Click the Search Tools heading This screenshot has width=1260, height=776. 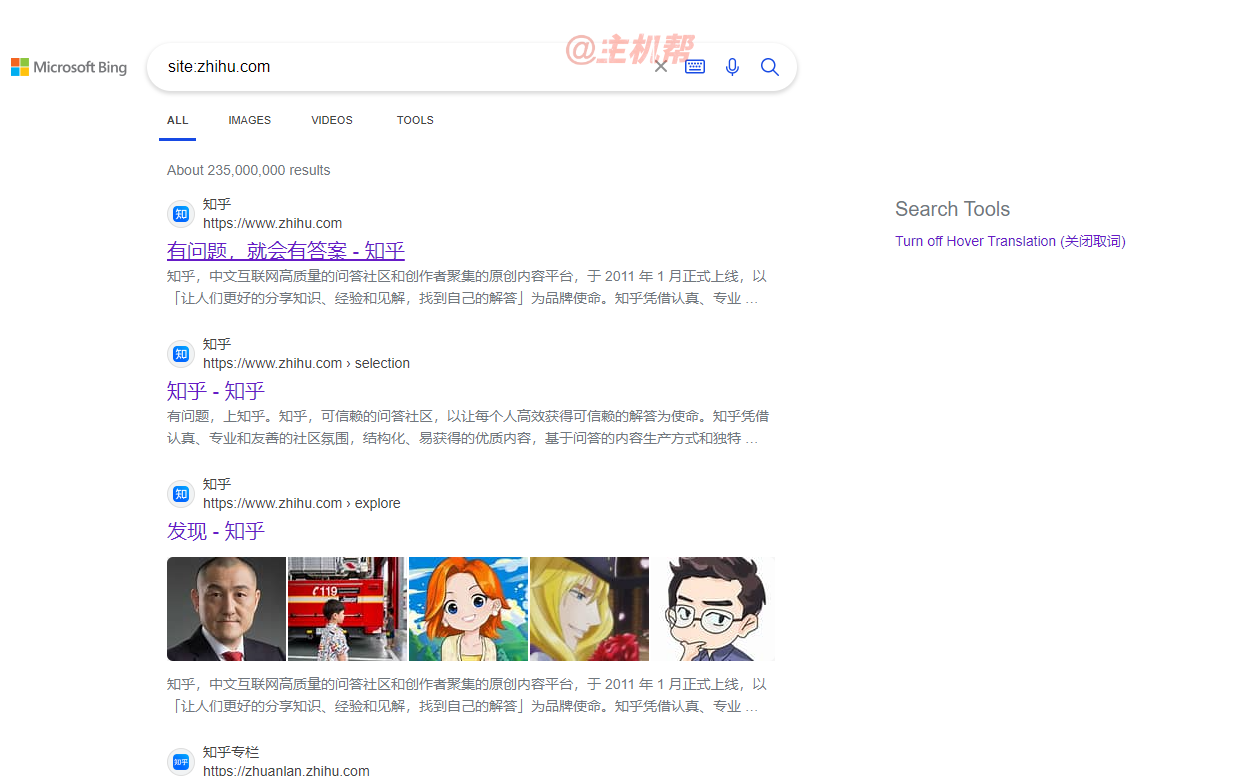pyautogui.click(x=952, y=209)
